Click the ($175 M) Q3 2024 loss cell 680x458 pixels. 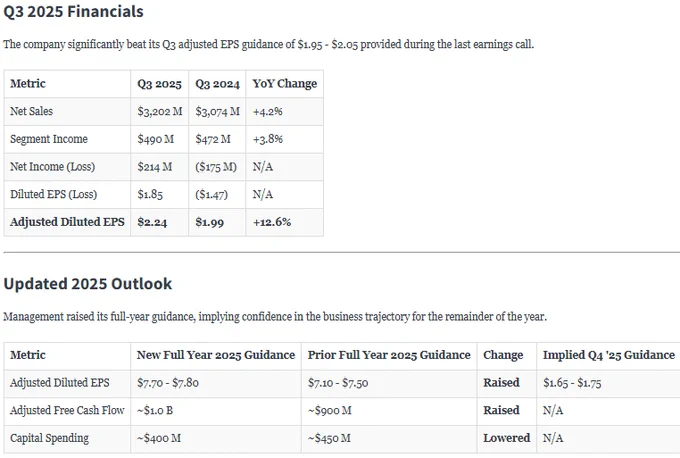coord(216,167)
